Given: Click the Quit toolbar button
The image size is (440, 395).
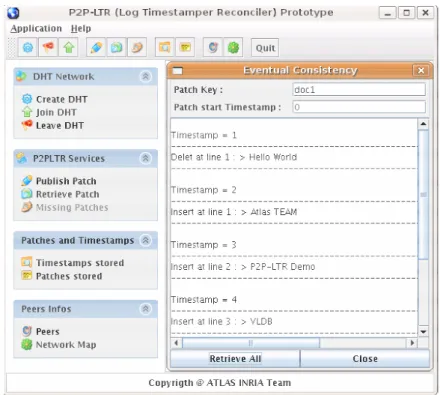Looking at the screenshot, I should (265, 48).
